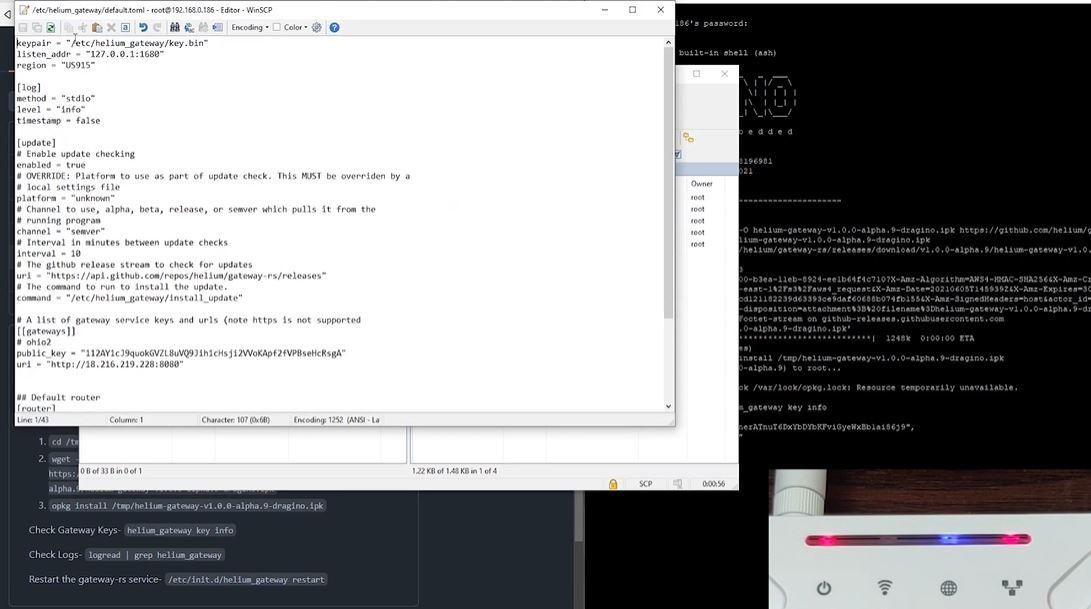Click the padlock icon in WinSCP status bar

613,484
